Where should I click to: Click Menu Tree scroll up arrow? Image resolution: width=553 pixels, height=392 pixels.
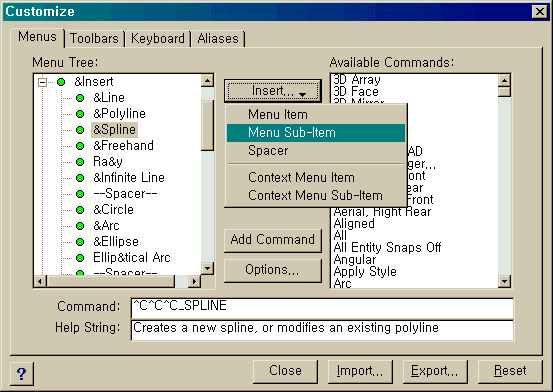(x=207, y=81)
